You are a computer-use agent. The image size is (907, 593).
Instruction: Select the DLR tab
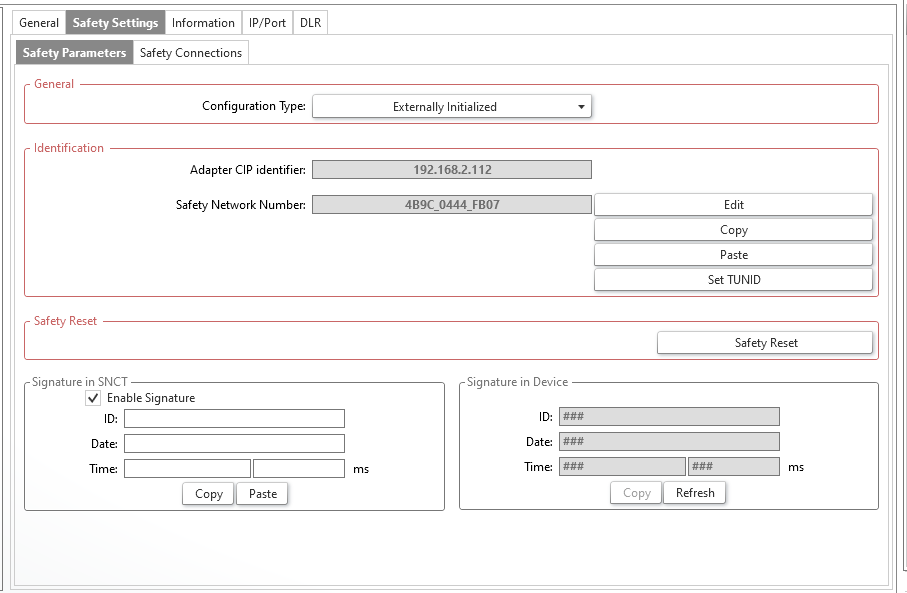tap(310, 23)
